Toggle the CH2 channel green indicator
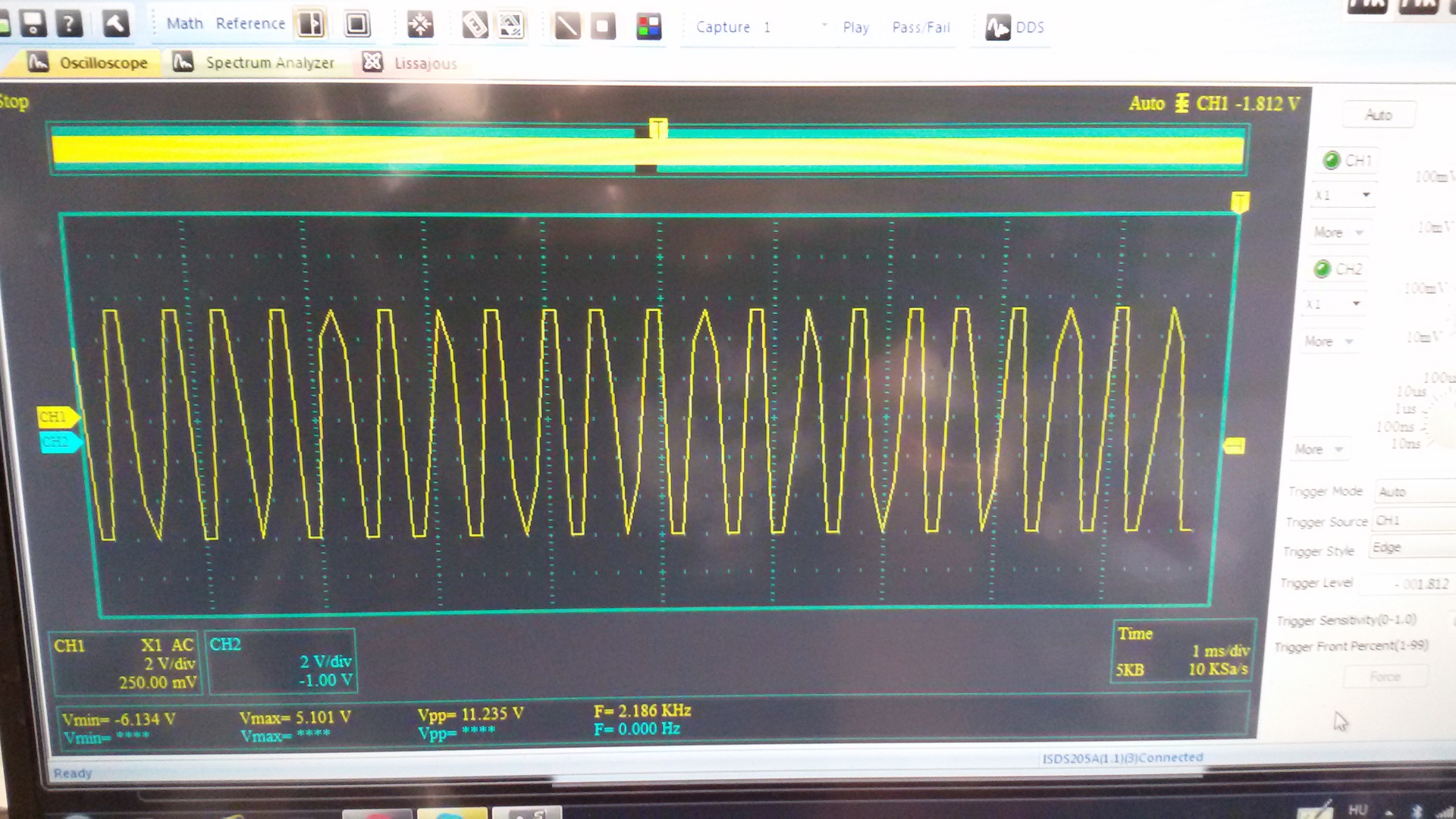The image size is (1456, 819). coord(1323,268)
